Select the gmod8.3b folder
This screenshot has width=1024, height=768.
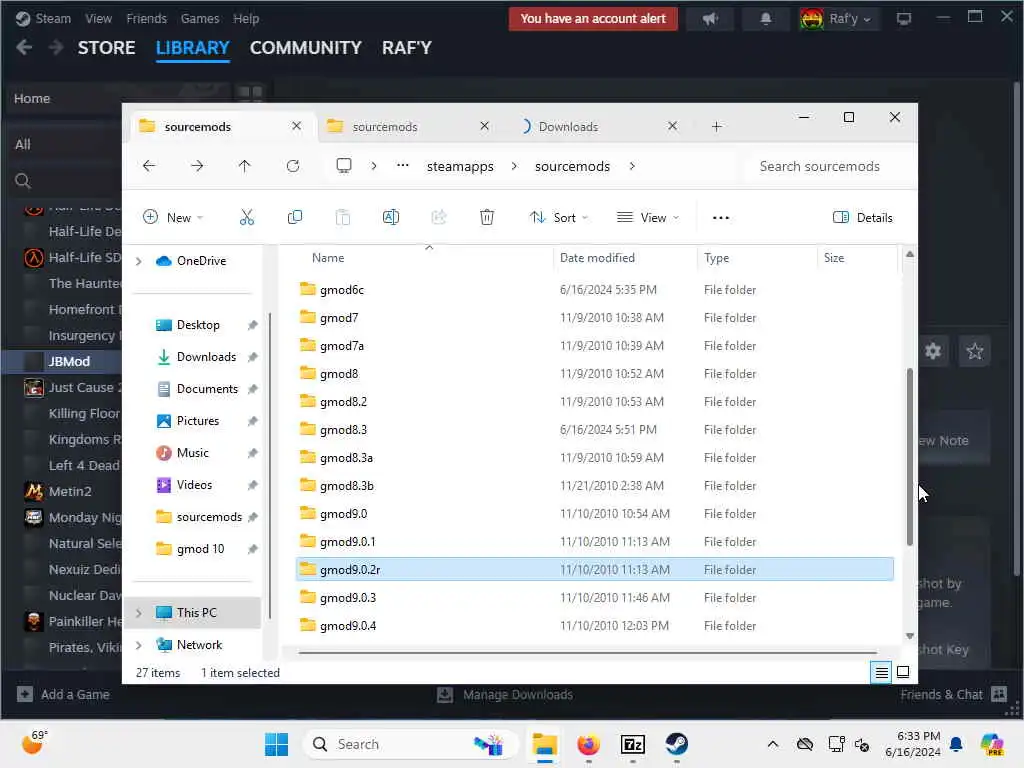594,486
